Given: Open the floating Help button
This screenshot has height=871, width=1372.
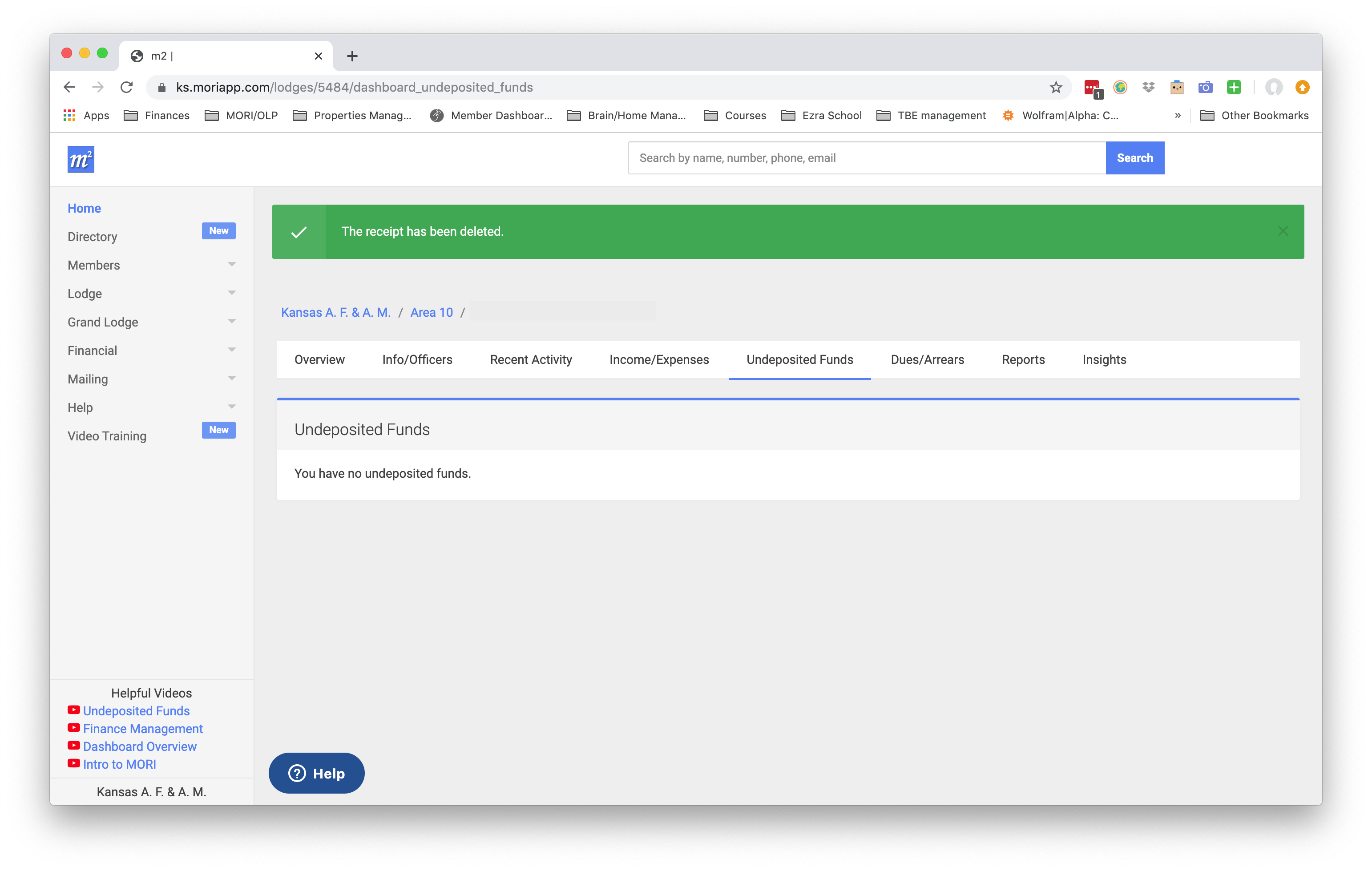Looking at the screenshot, I should (316, 773).
